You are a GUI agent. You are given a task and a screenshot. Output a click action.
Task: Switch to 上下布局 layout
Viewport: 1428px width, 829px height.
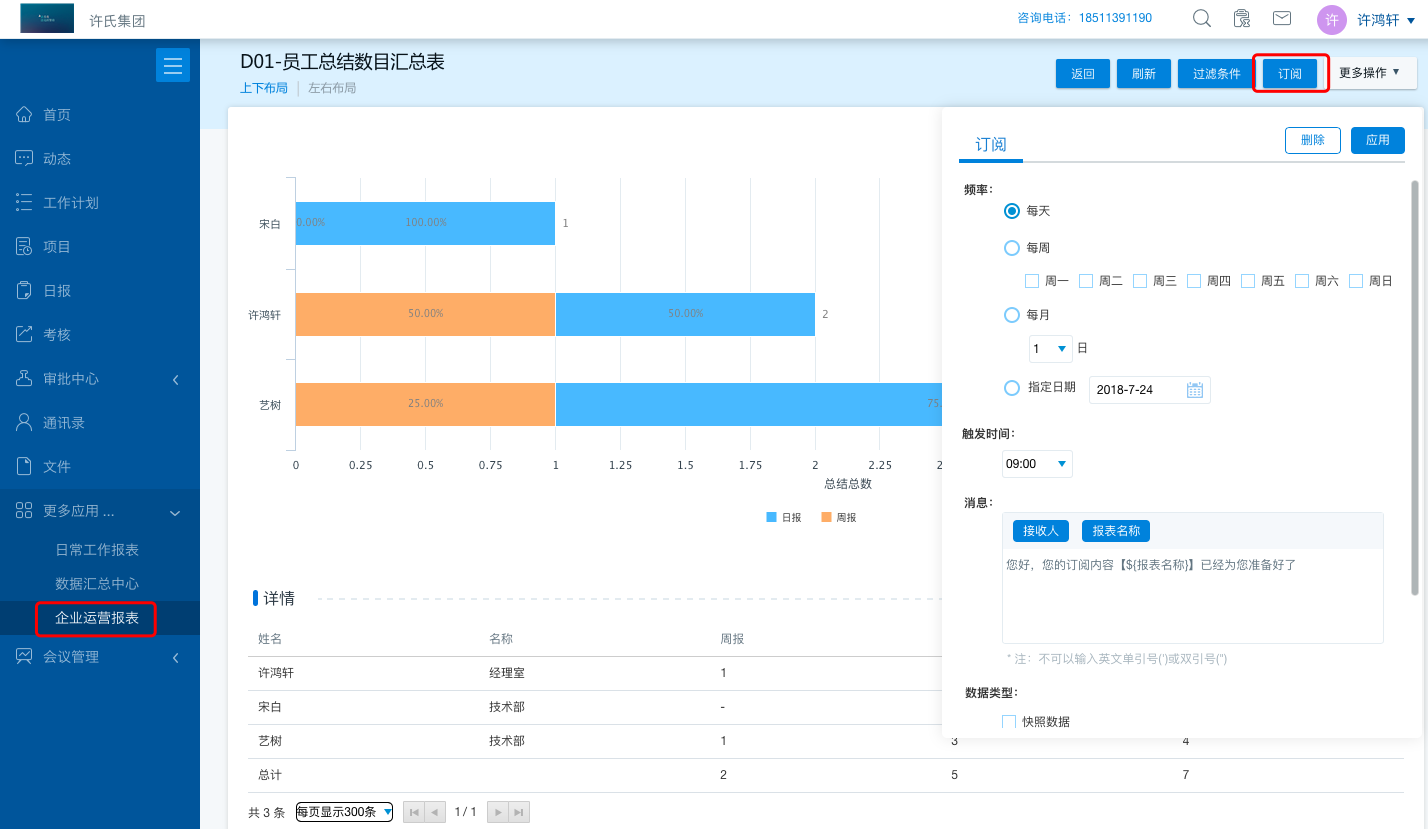click(x=264, y=88)
